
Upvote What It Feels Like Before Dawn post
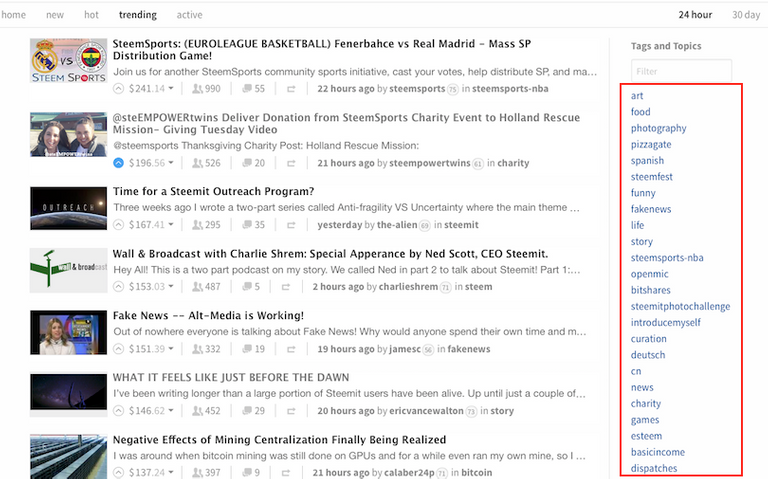coord(119,410)
